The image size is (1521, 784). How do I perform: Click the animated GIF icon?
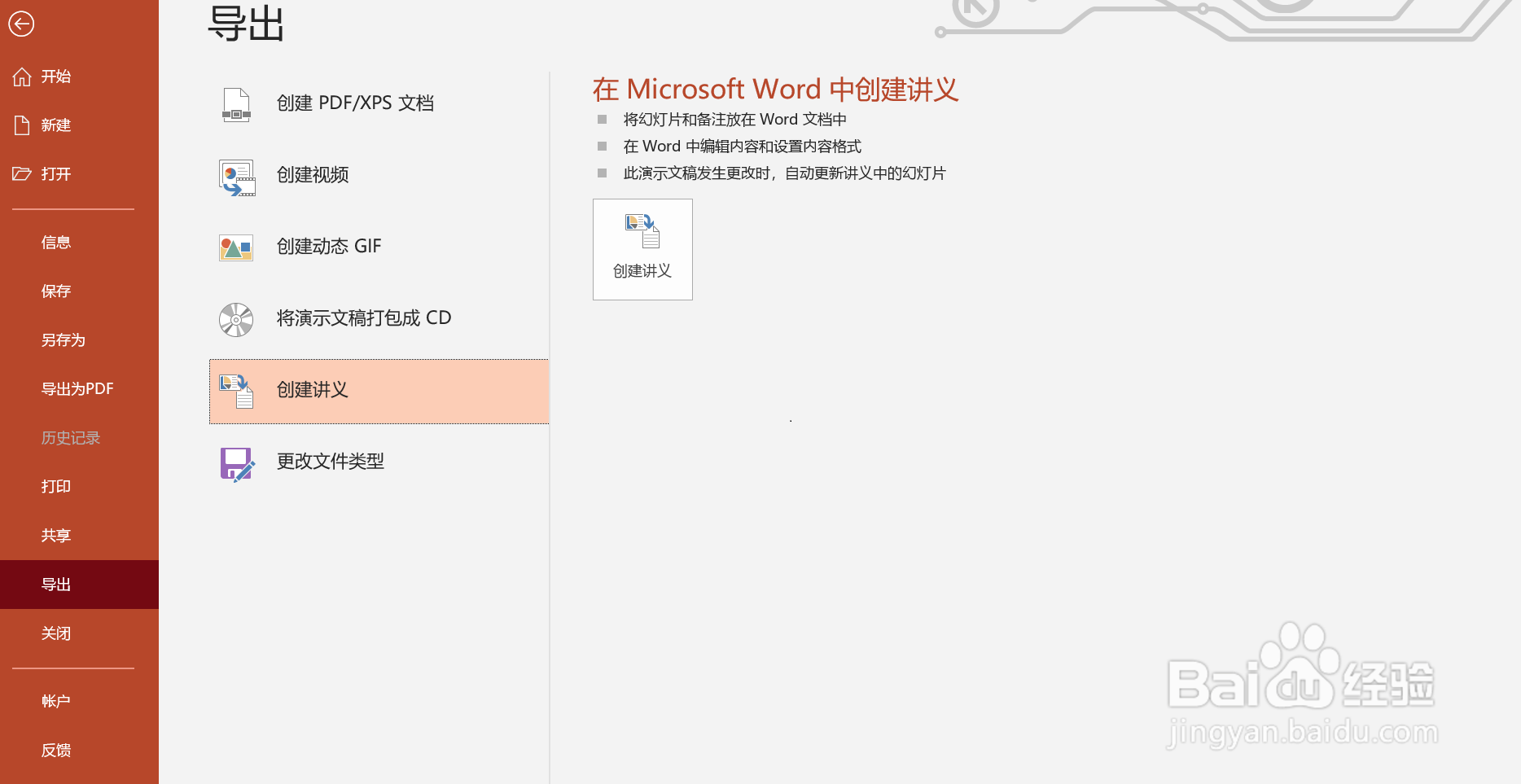(236, 247)
